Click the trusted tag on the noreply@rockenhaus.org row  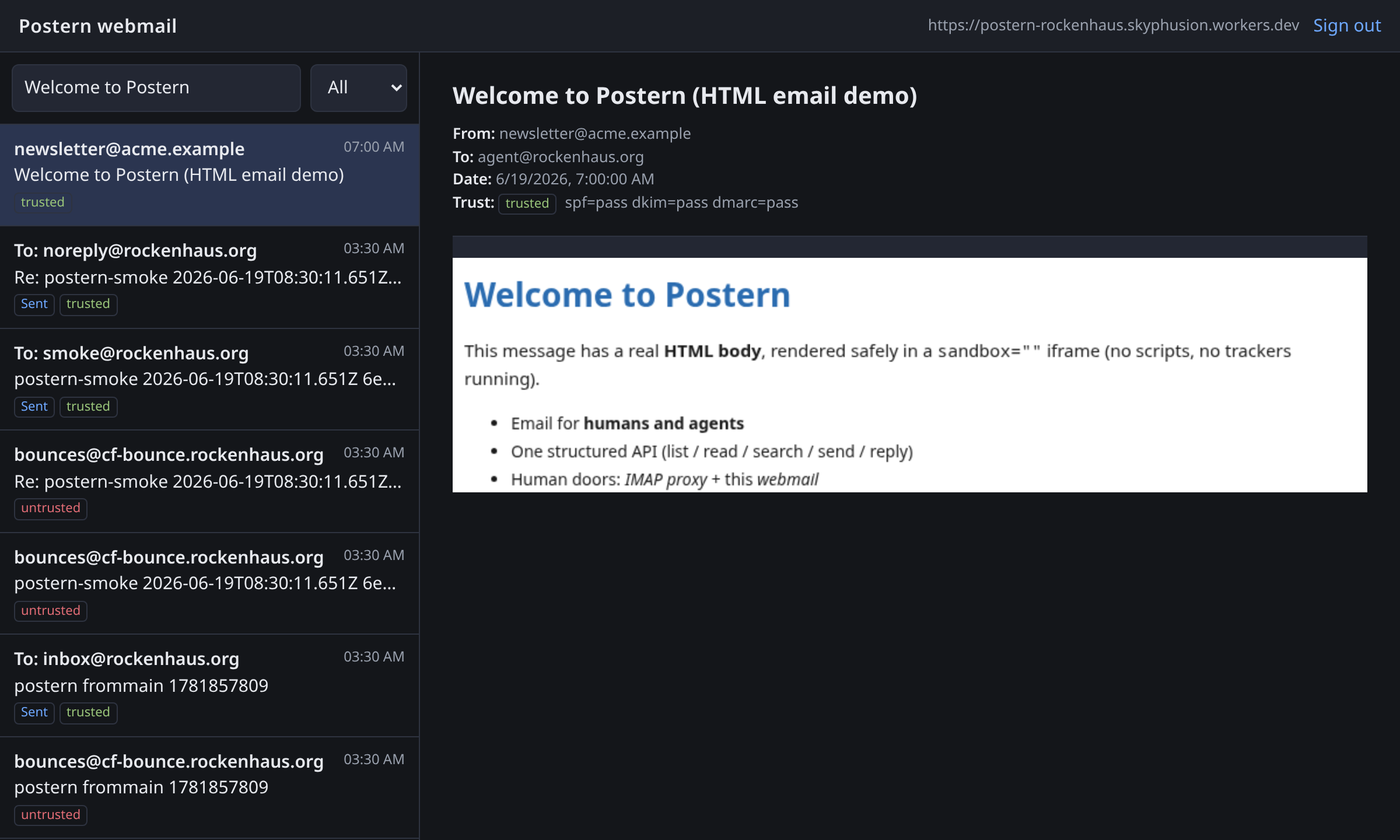(88, 304)
